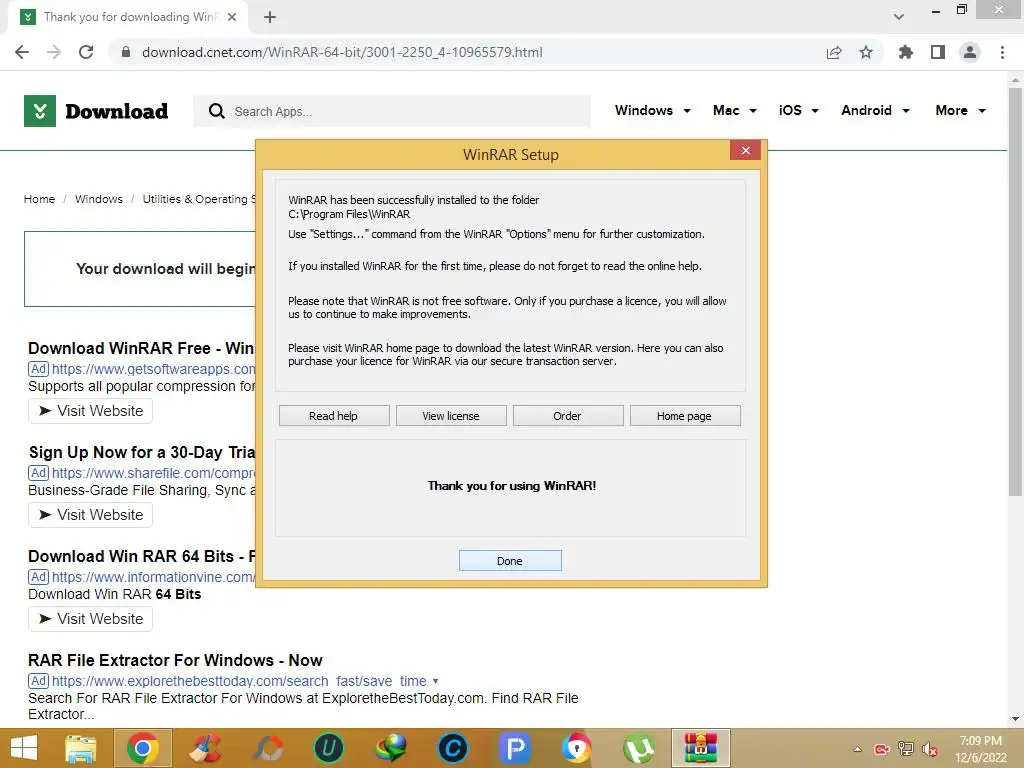
Task: Switch to Chrome in taskbar
Action: point(143,748)
